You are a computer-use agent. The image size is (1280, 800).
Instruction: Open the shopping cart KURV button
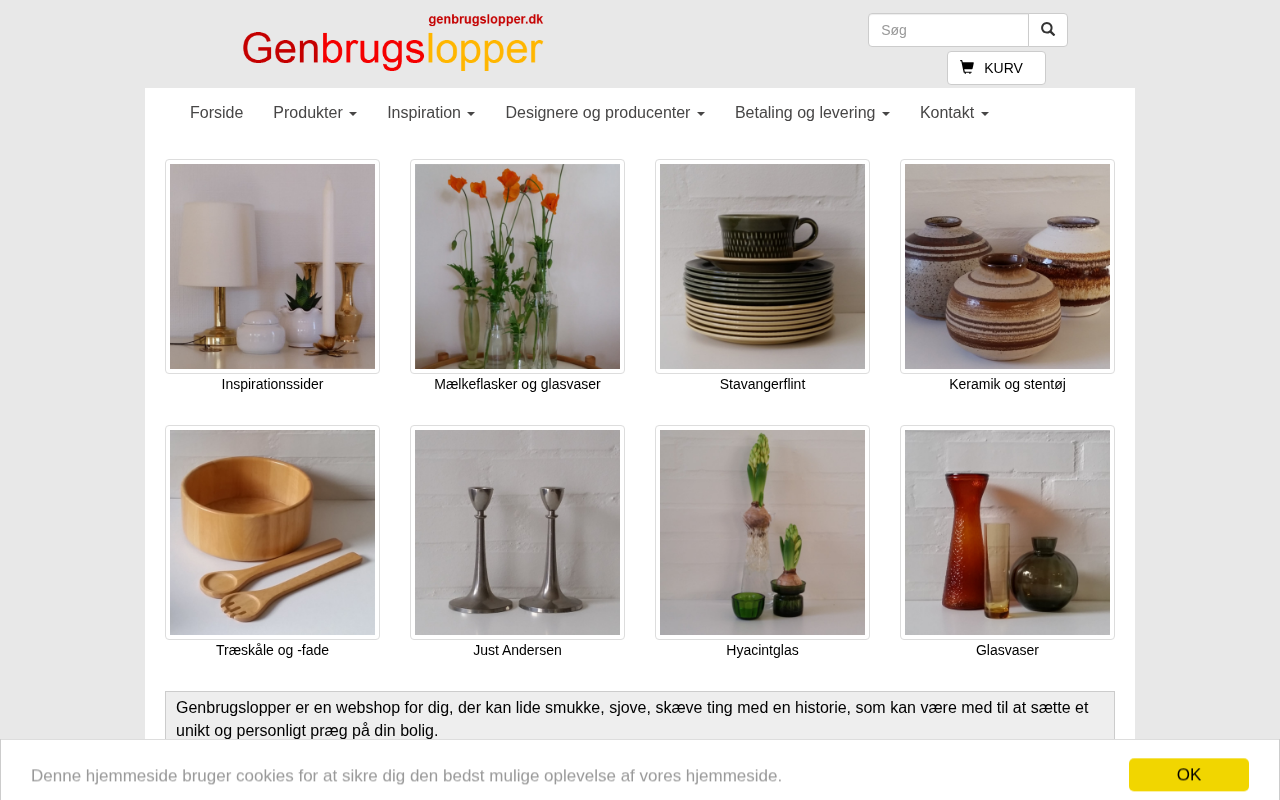[x=996, y=68]
